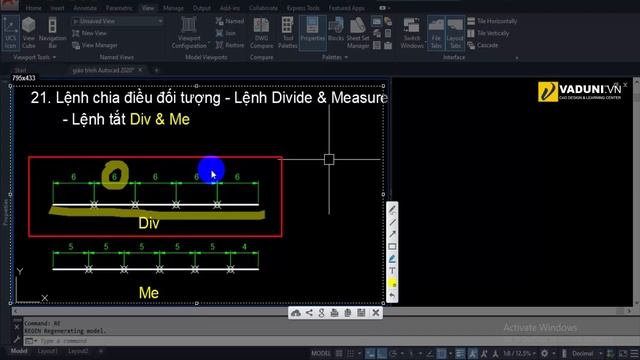Copy the screenshot to clipboard
Screen dimensions: 640x360
click(348, 313)
